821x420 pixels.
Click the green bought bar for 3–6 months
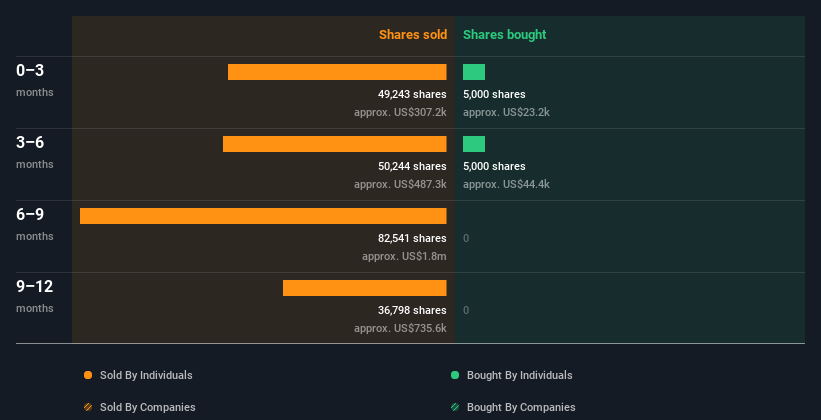pyautogui.click(x=474, y=144)
